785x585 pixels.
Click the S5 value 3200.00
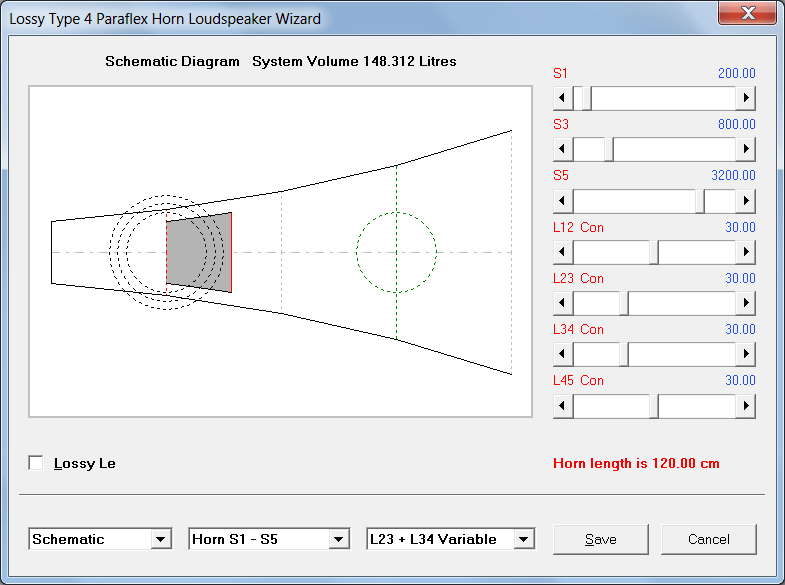point(733,175)
